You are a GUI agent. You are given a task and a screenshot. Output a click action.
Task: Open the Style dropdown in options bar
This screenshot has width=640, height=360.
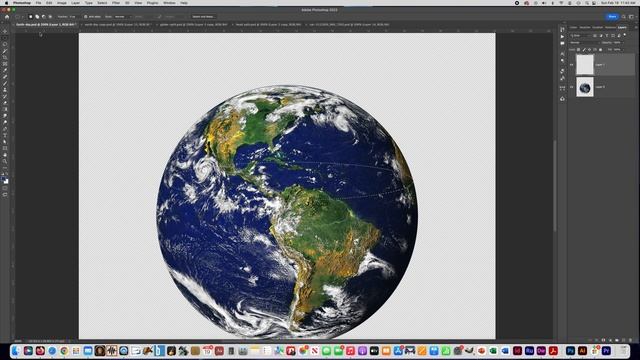click(123, 17)
